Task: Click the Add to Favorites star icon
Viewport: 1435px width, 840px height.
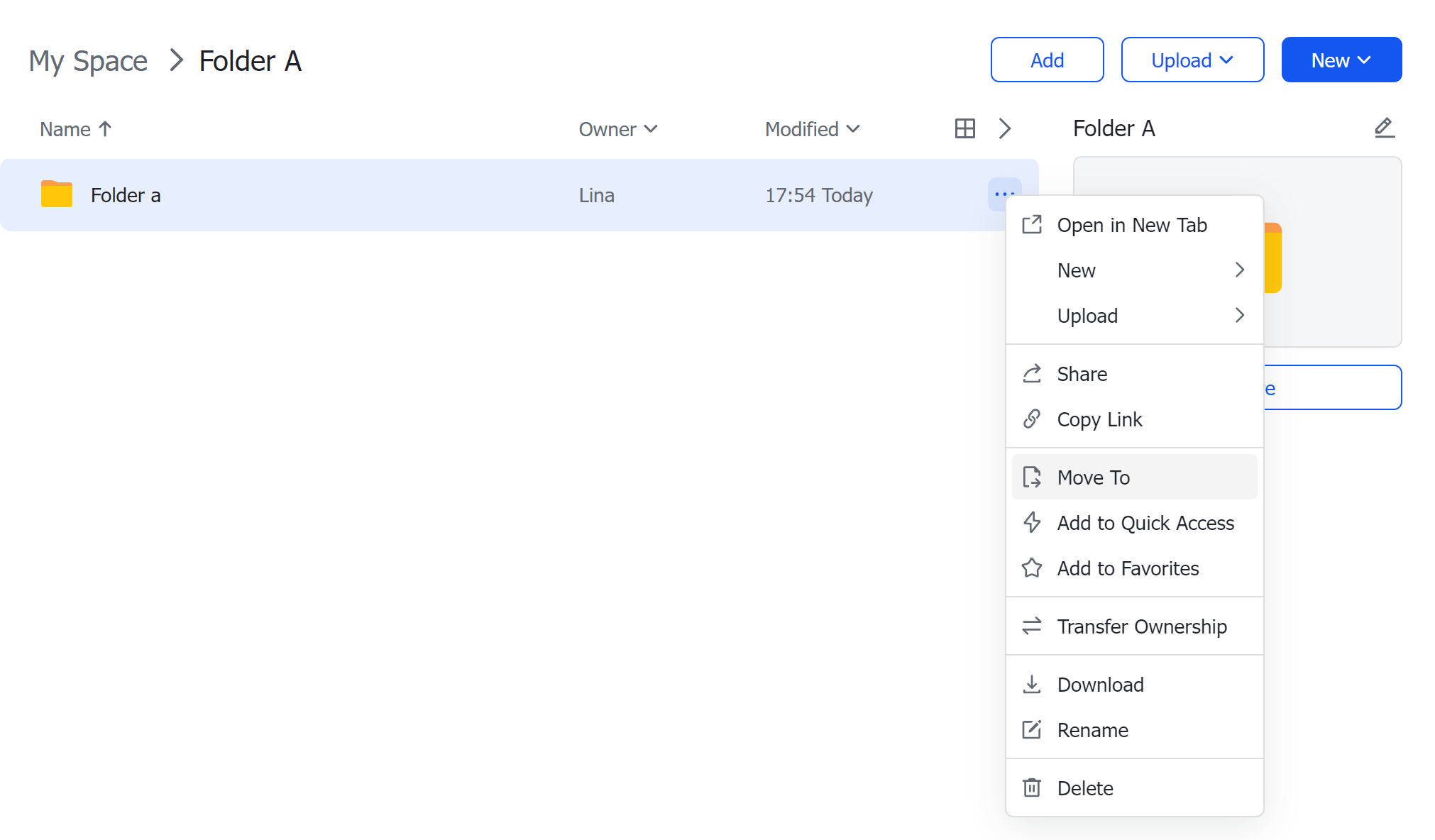Action: pyautogui.click(x=1032, y=568)
